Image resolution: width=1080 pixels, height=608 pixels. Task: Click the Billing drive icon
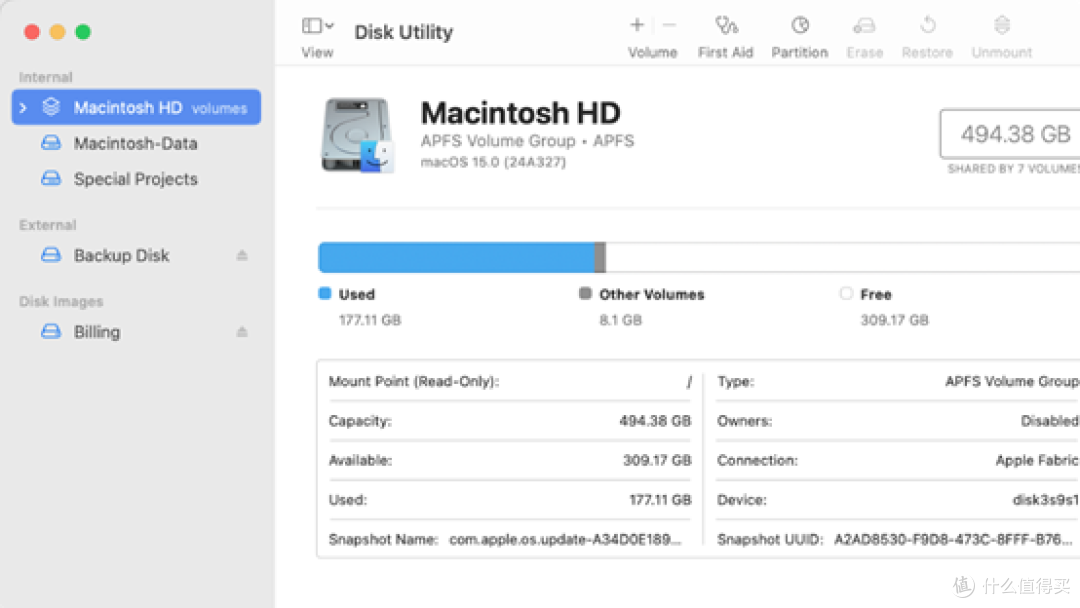pos(51,331)
